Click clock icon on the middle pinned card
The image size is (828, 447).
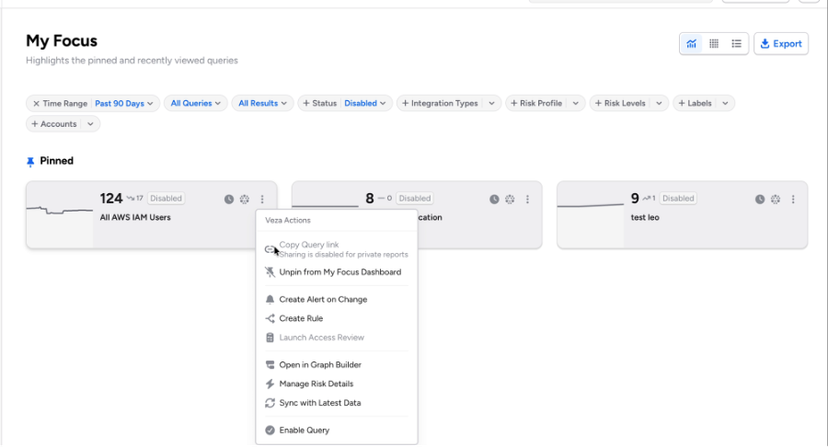click(x=494, y=199)
